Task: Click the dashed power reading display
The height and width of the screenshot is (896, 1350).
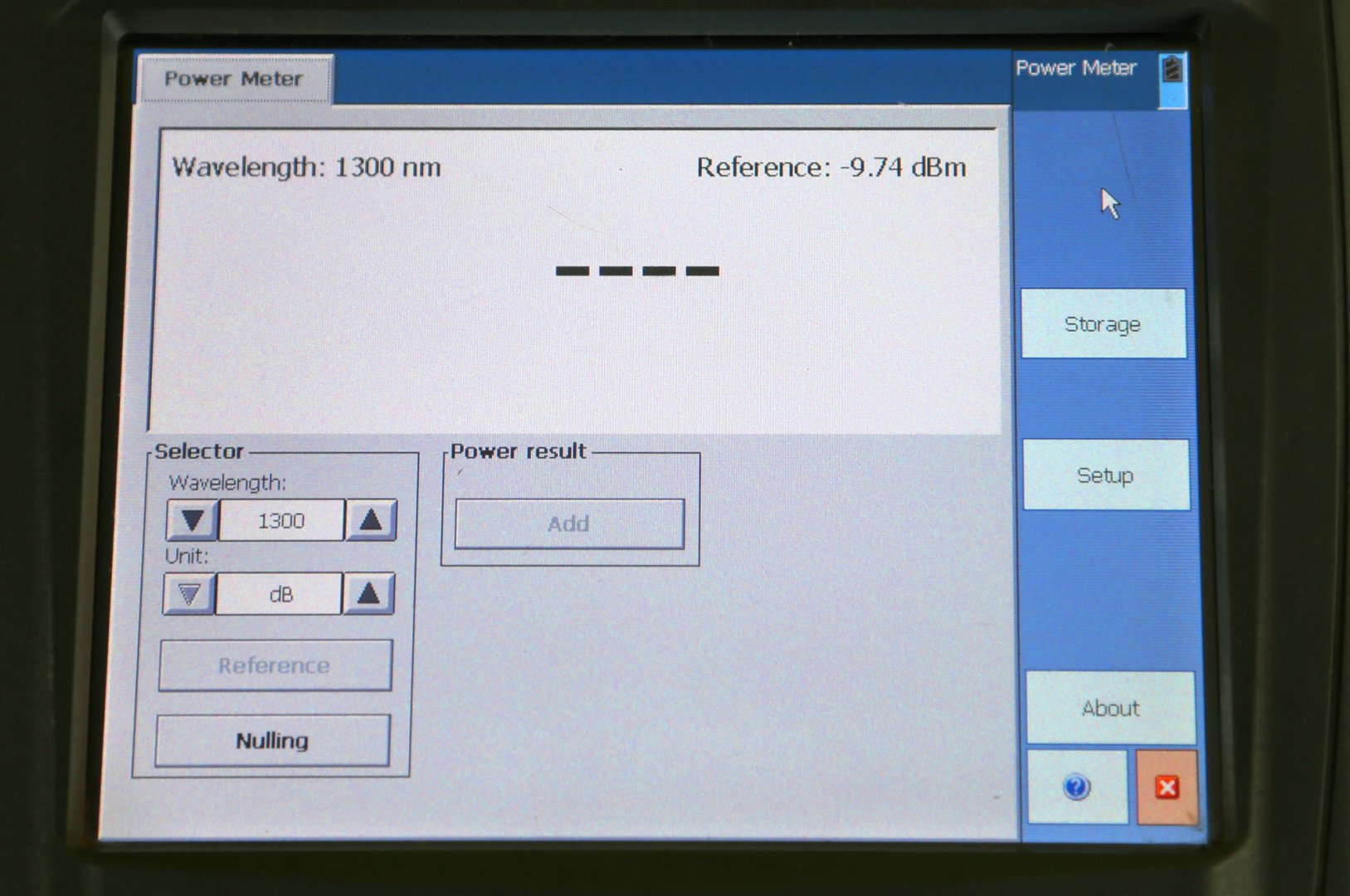Action: click(637, 270)
